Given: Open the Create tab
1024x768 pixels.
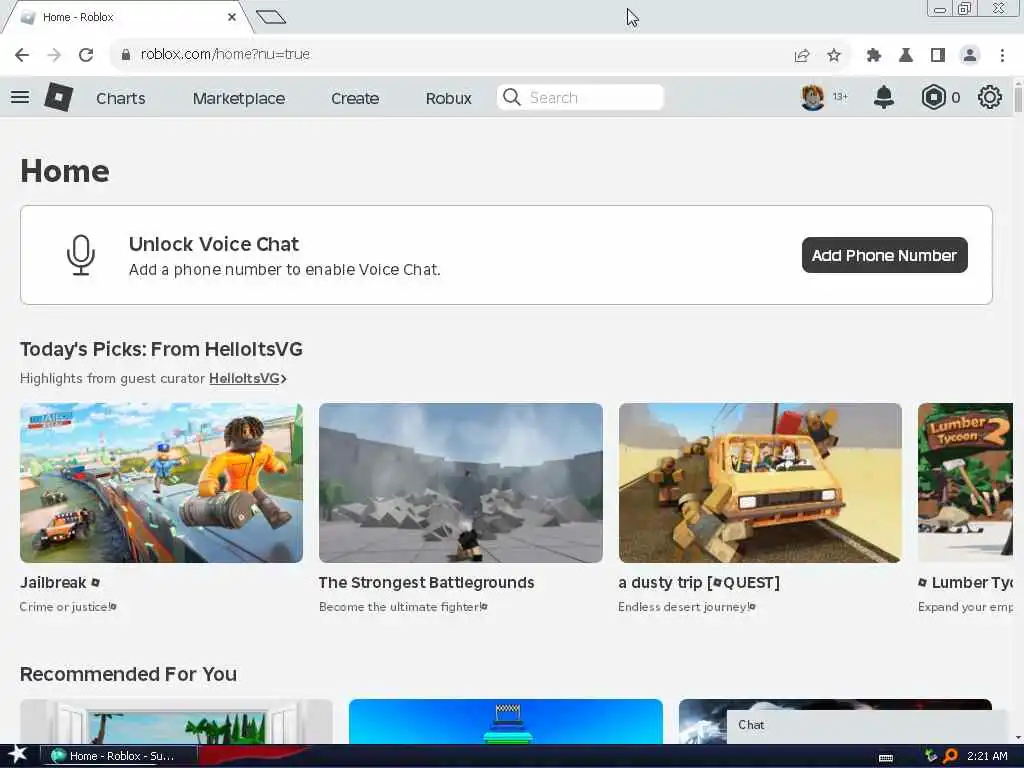Looking at the screenshot, I should coord(355,98).
